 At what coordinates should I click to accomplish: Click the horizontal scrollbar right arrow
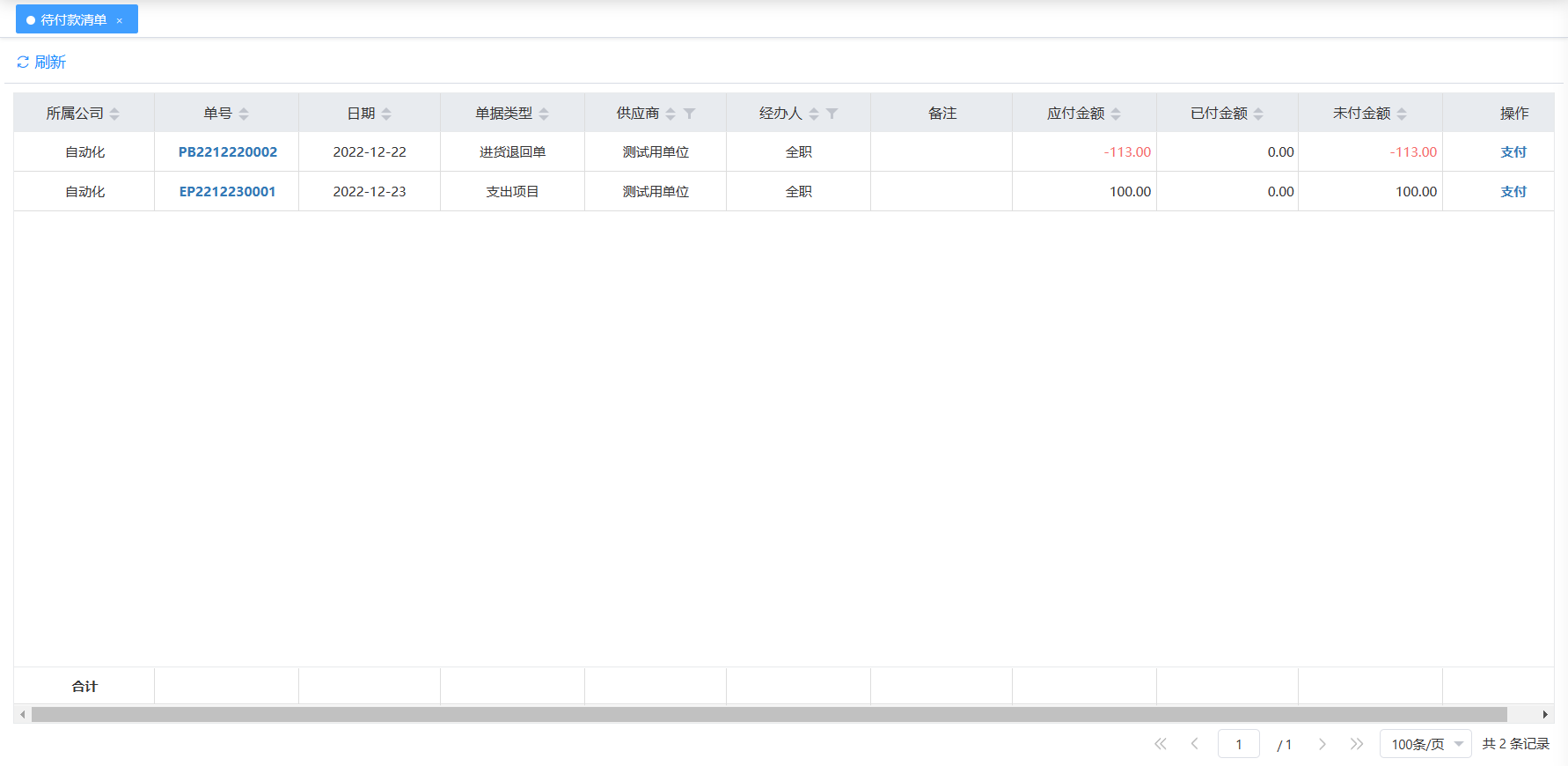1545,714
